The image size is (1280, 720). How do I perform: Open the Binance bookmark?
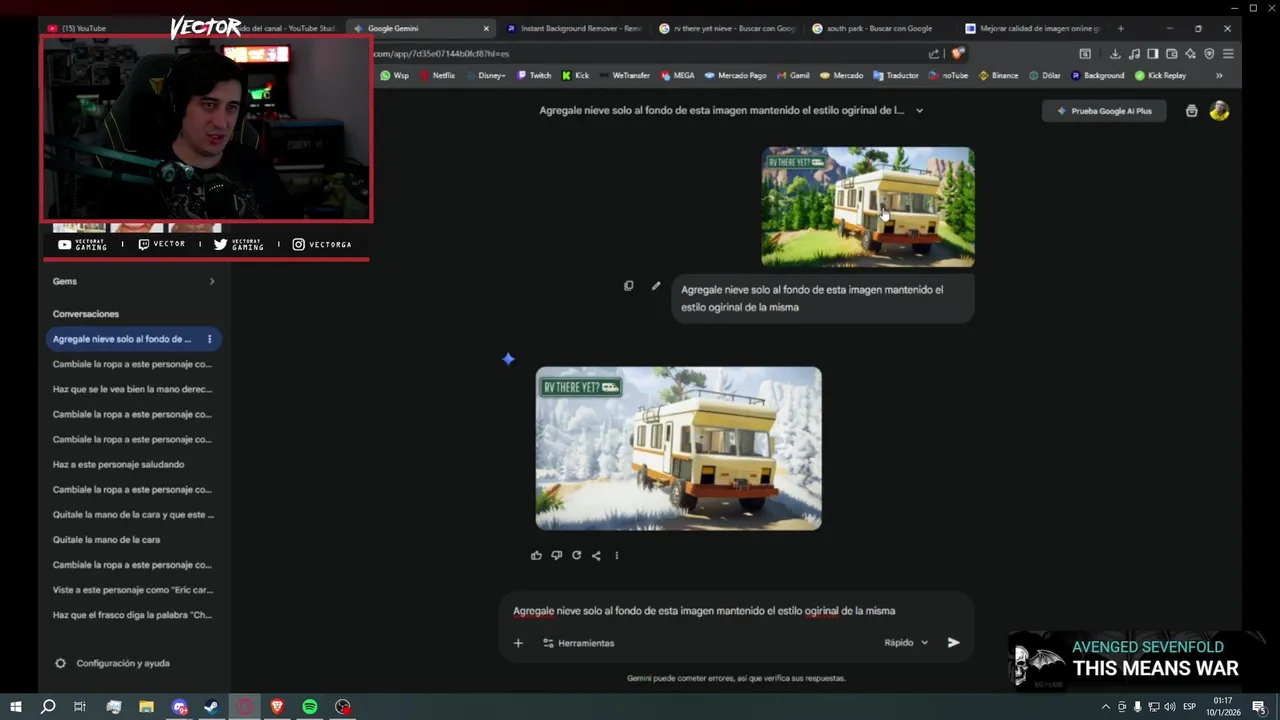998,75
